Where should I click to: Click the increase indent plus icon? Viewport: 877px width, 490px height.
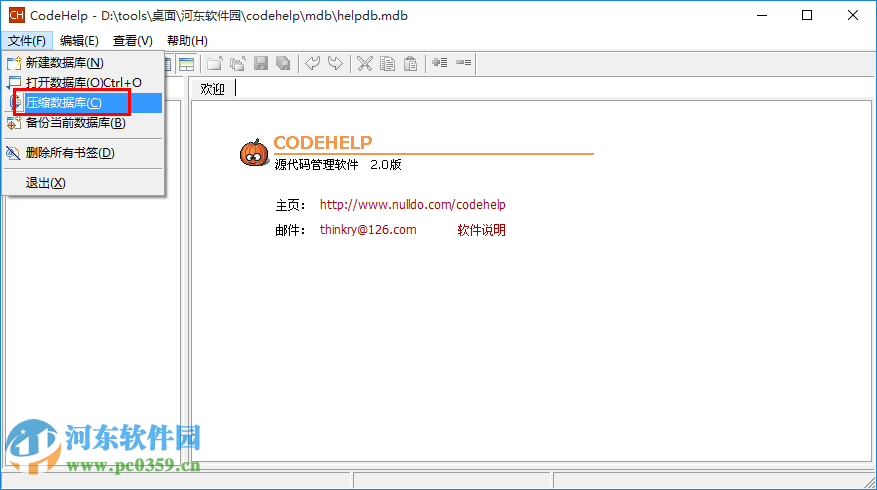pyautogui.click(x=440, y=63)
